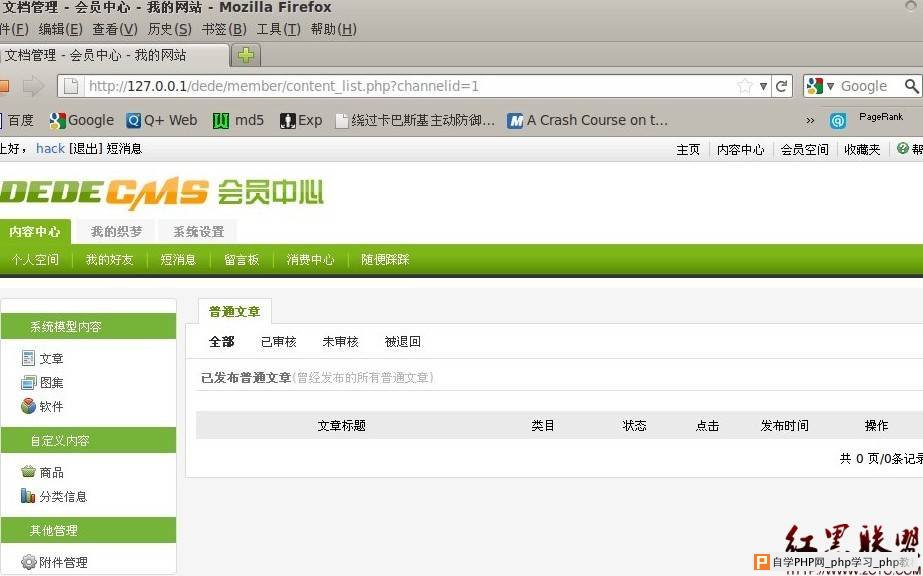
Task: Open 随便踩踩 in green submenu
Action: pyautogui.click(x=385, y=259)
